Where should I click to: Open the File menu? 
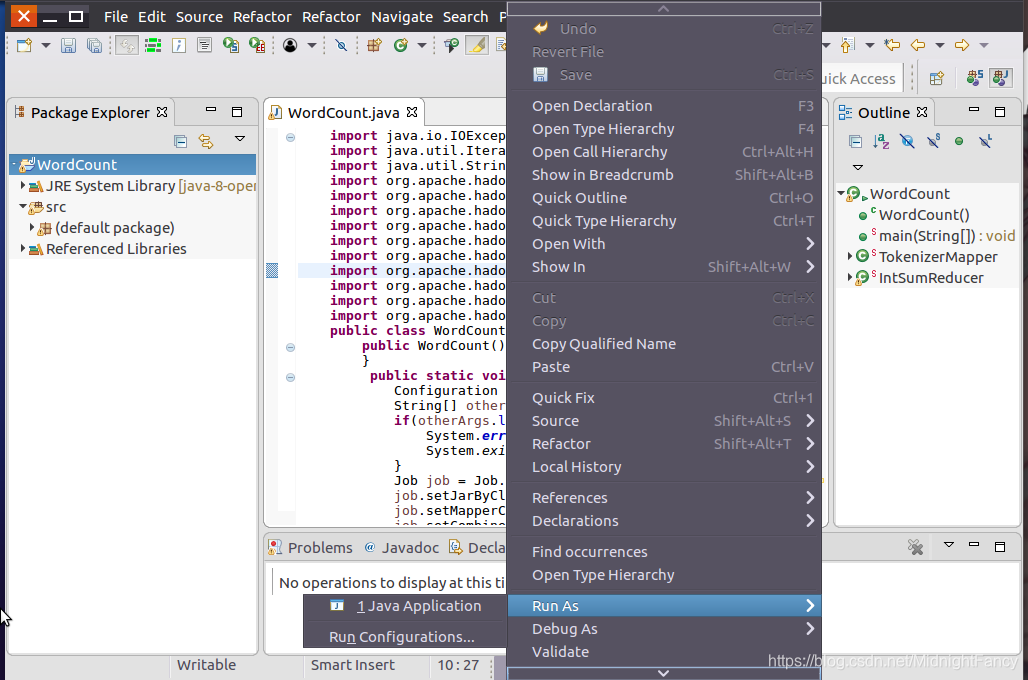pos(116,16)
